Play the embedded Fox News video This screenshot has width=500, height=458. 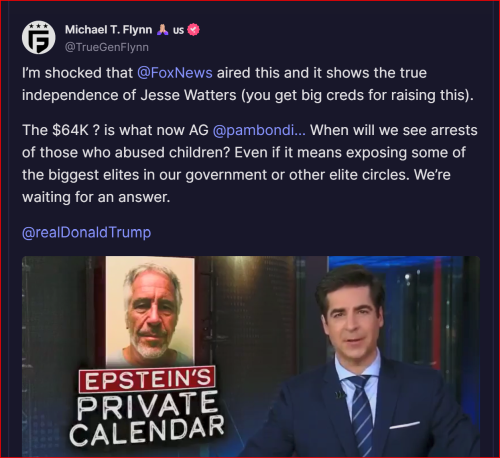(251, 356)
